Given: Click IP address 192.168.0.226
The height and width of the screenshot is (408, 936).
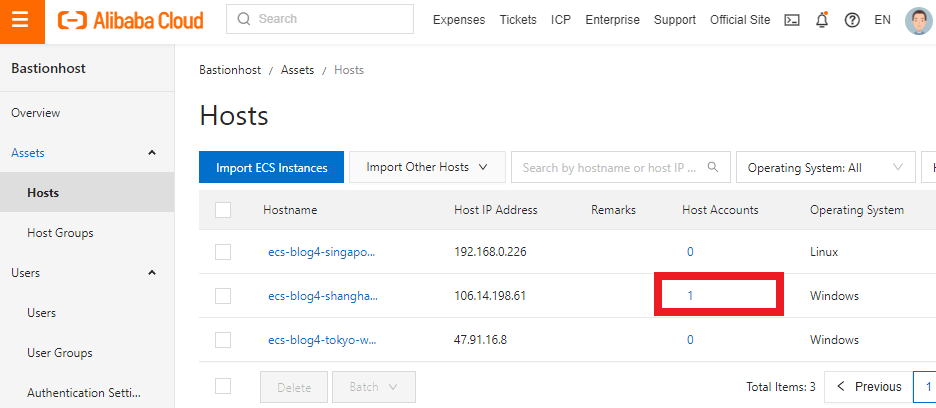Looking at the screenshot, I should [x=490, y=252].
